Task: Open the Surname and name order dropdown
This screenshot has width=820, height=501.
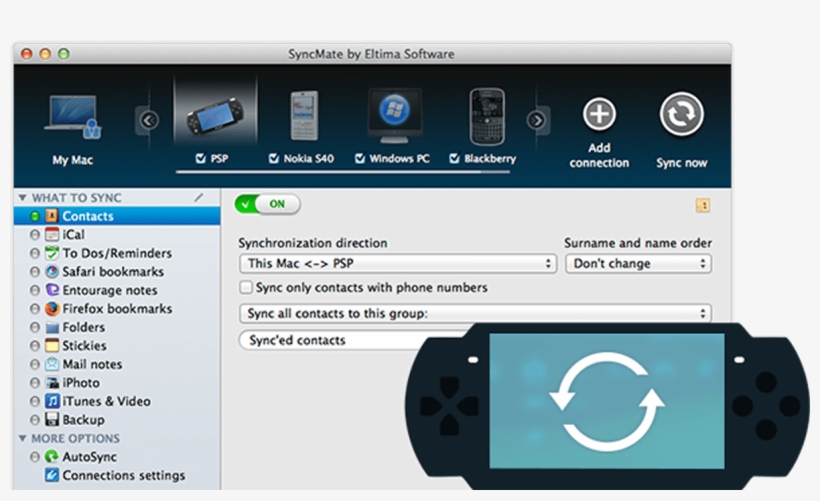Action: tap(638, 264)
